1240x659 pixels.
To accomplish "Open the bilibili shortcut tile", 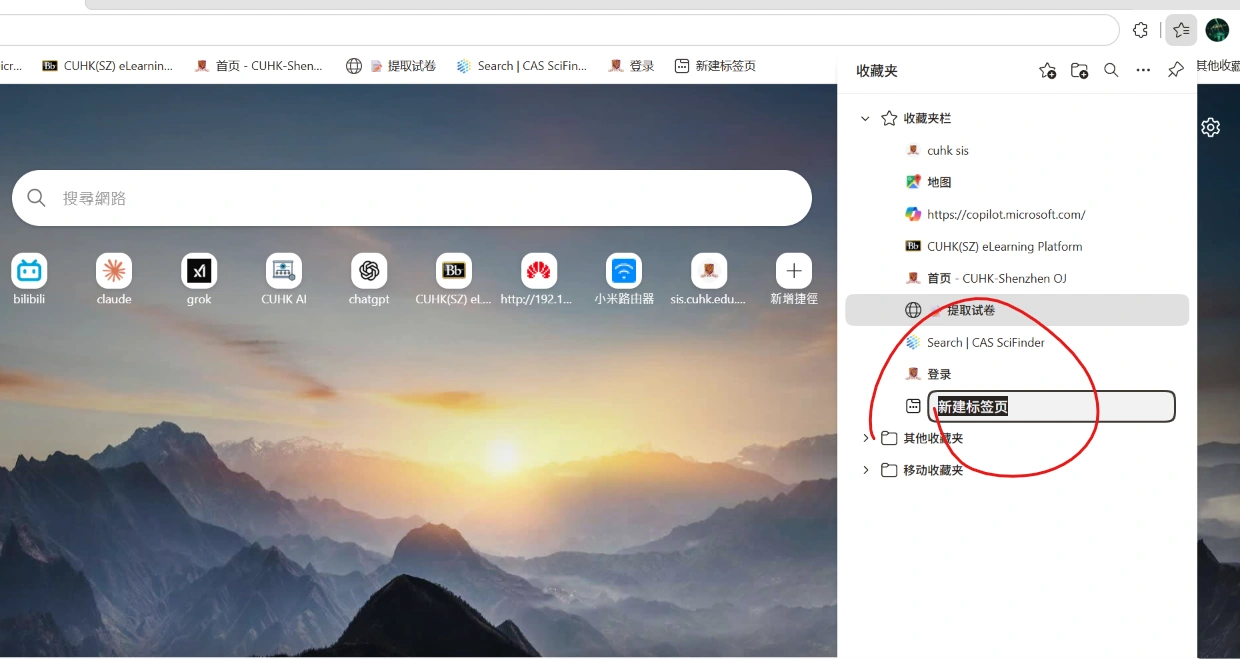I will point(29,279).
